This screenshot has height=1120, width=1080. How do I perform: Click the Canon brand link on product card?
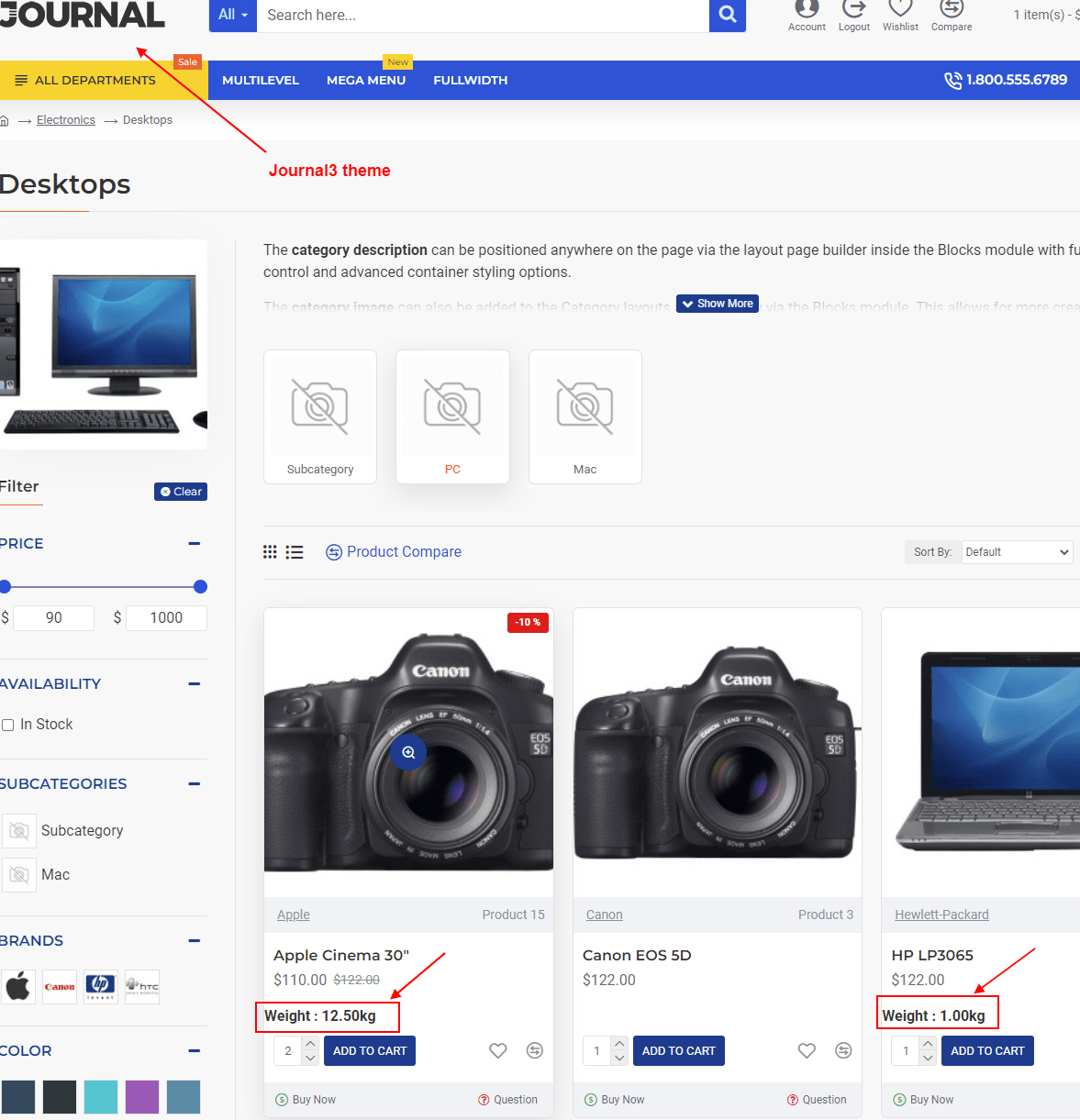coord(605,915)
